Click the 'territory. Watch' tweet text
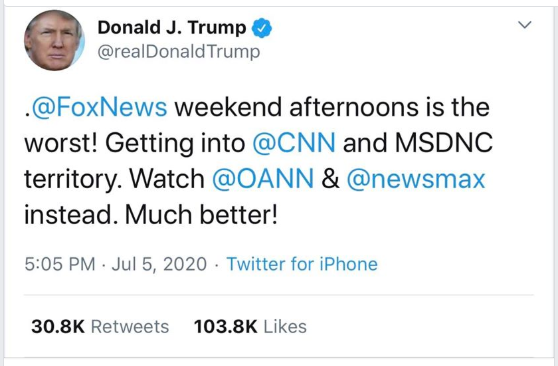Screen dimensions: 558x366 coord(114,179)
